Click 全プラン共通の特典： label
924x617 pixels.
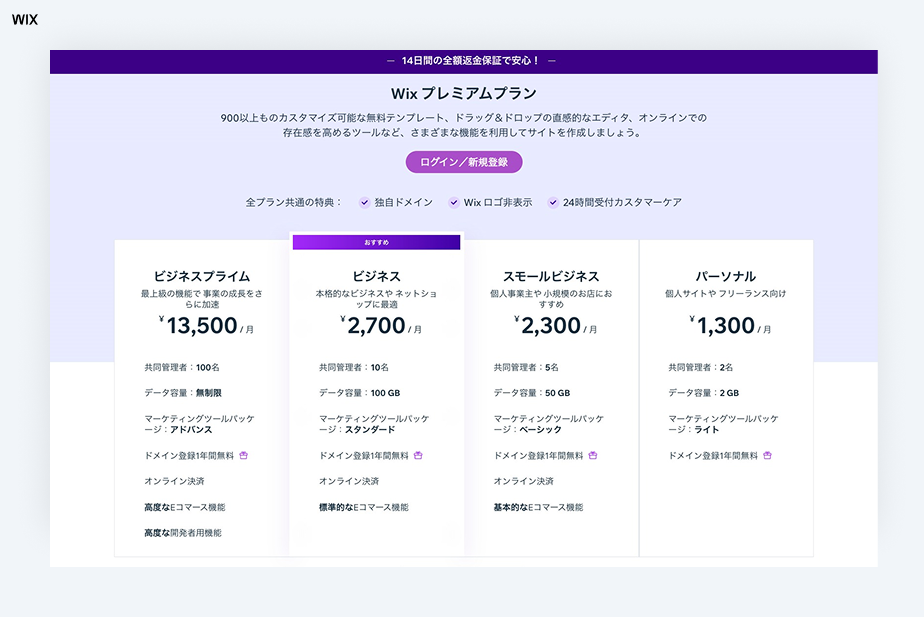[294, 203]
